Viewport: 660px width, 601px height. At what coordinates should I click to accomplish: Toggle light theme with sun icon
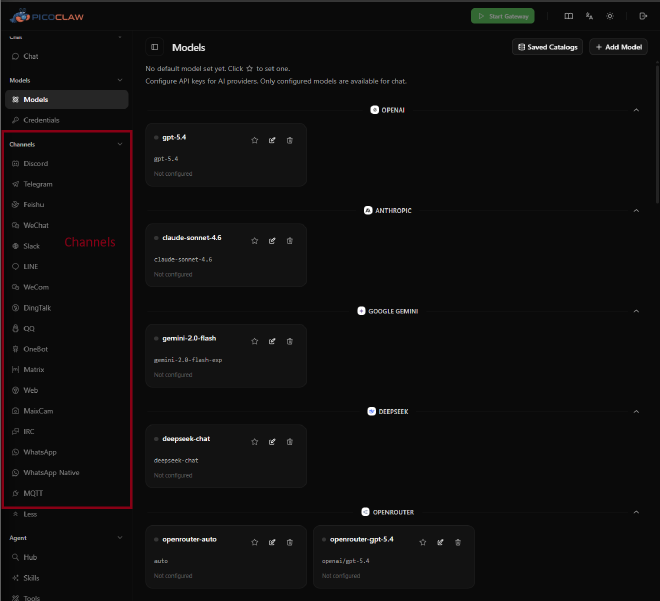[x=609, y=16]
